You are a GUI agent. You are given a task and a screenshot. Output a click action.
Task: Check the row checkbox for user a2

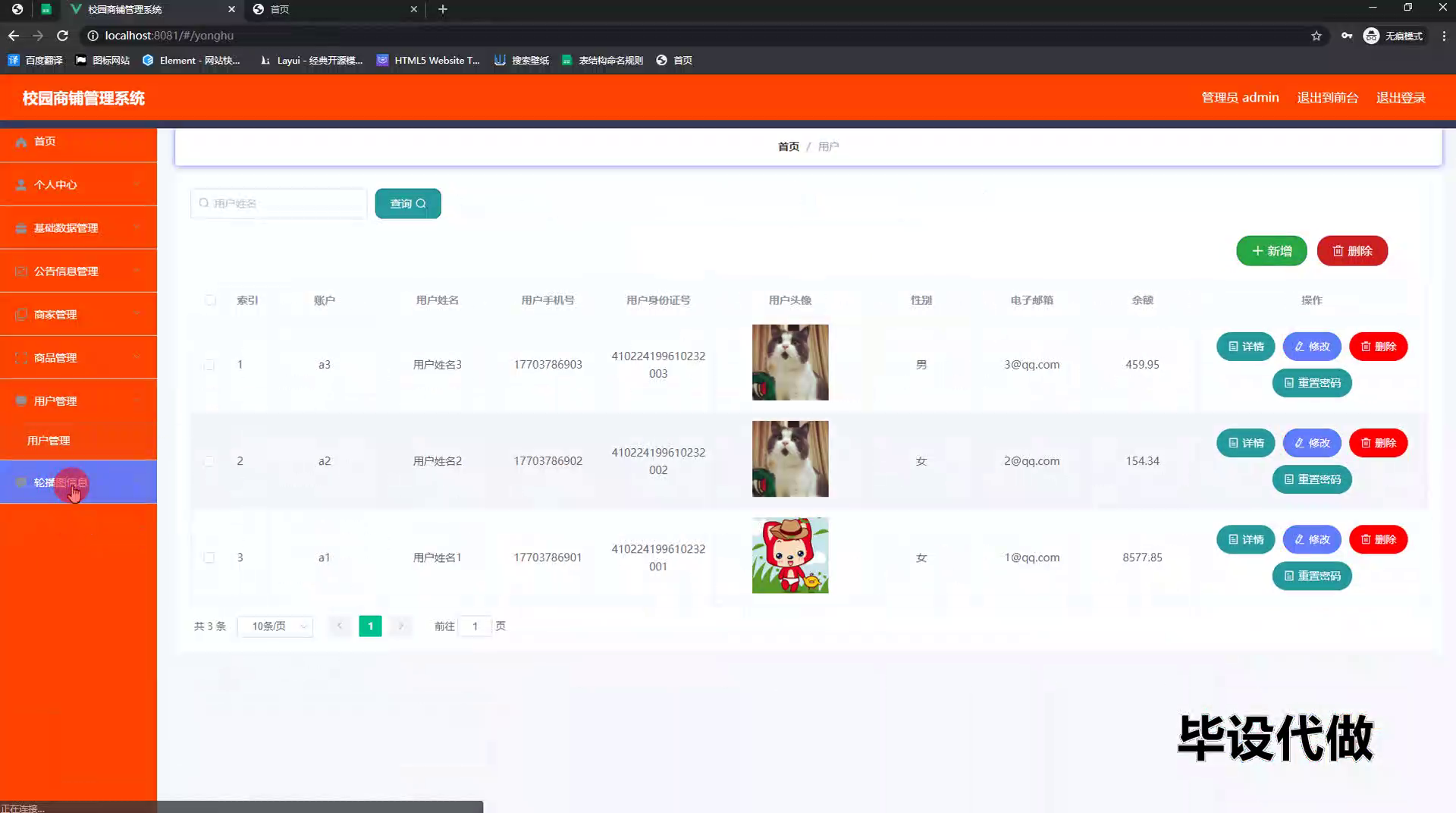pyautogui.click(x=209, y=461)
